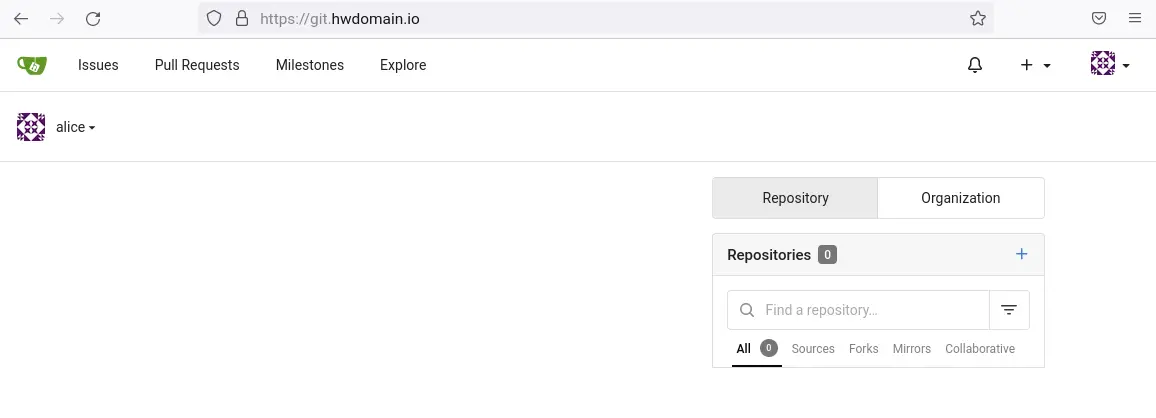Open the repository filter icon
The image size is (1156, 418).
point(1009,310)
